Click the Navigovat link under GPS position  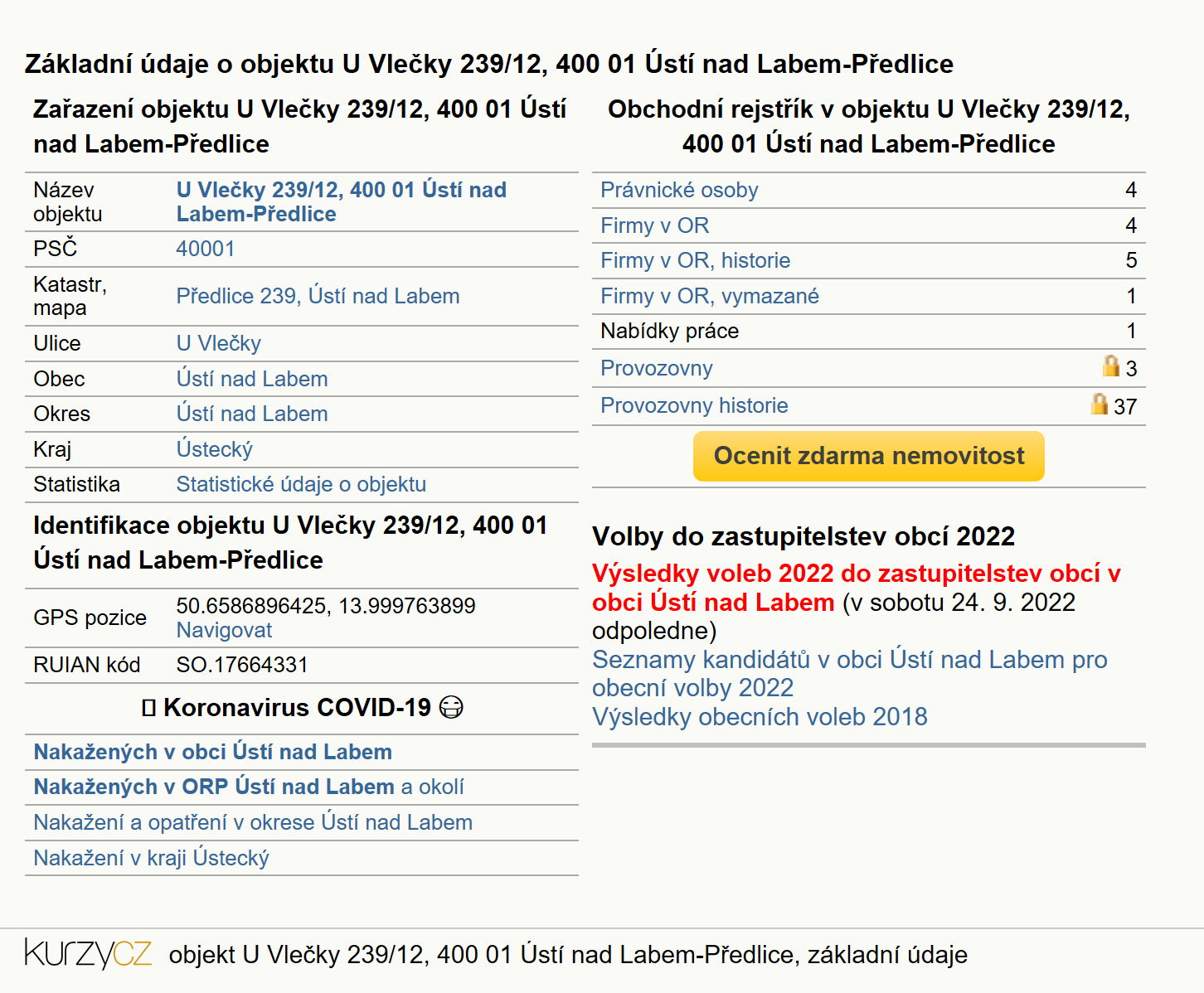224,630
